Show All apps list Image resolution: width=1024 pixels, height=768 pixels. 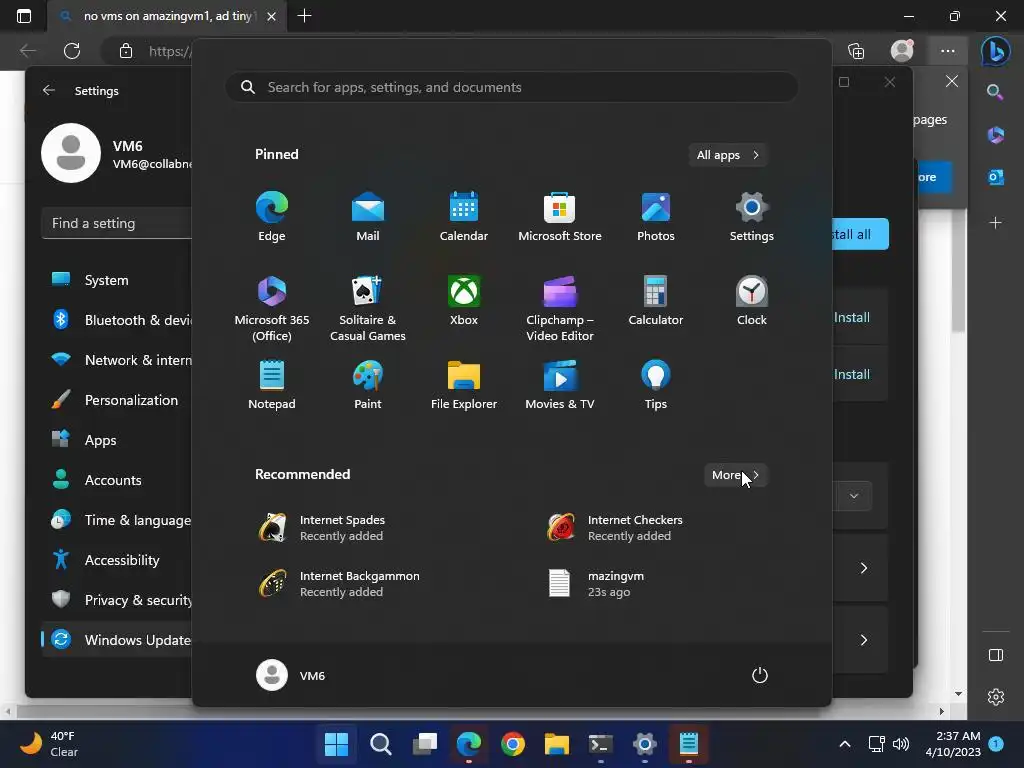coord(728,155)
